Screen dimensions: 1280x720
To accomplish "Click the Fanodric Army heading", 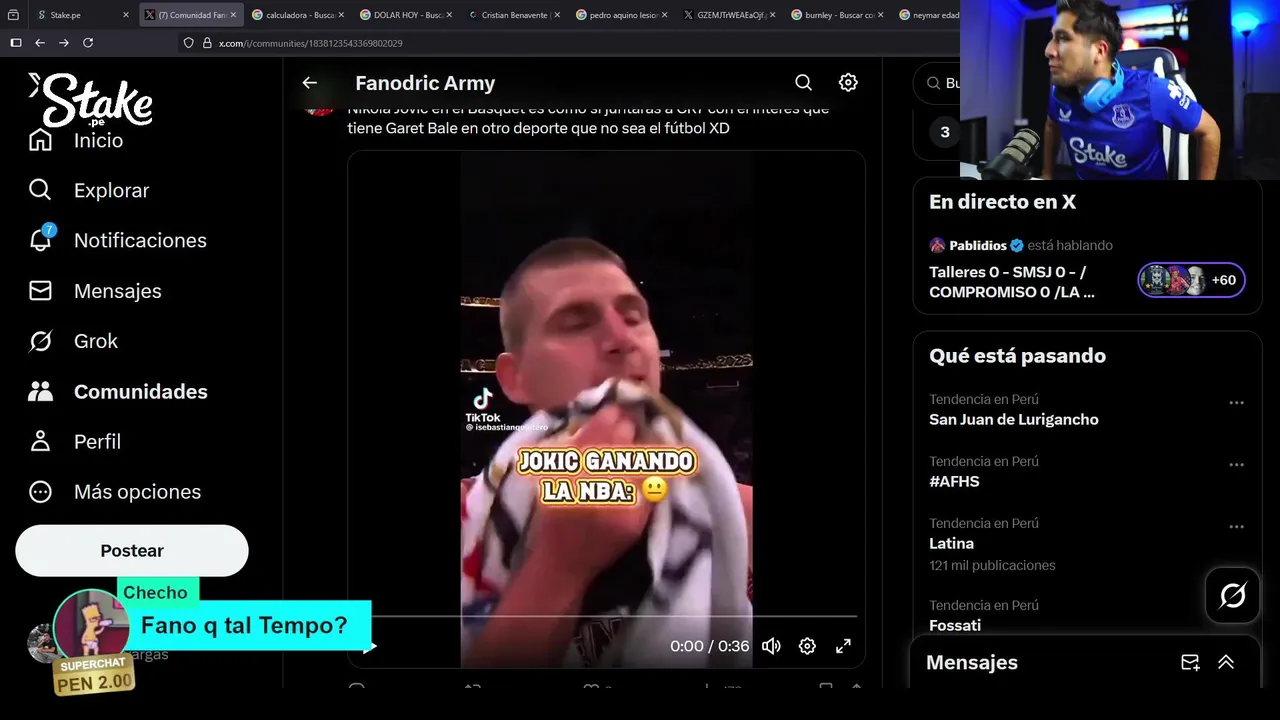I will [x=425, y=83].
